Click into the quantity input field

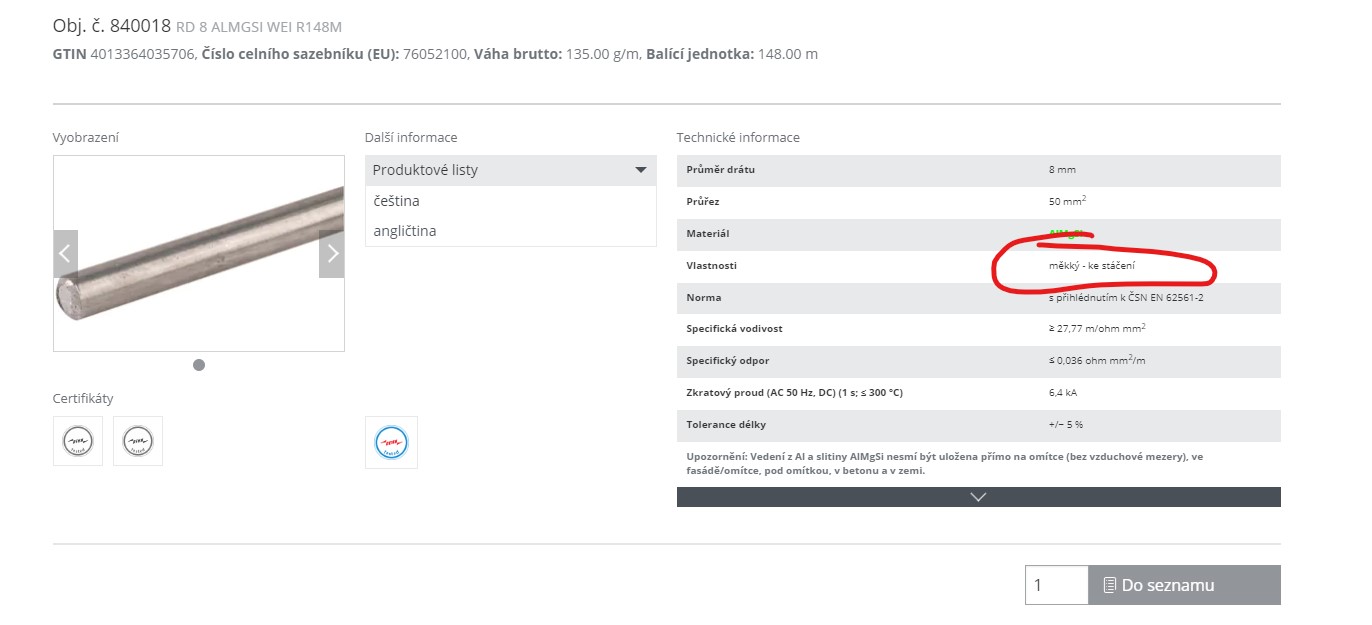click(x=1056, y=585)
